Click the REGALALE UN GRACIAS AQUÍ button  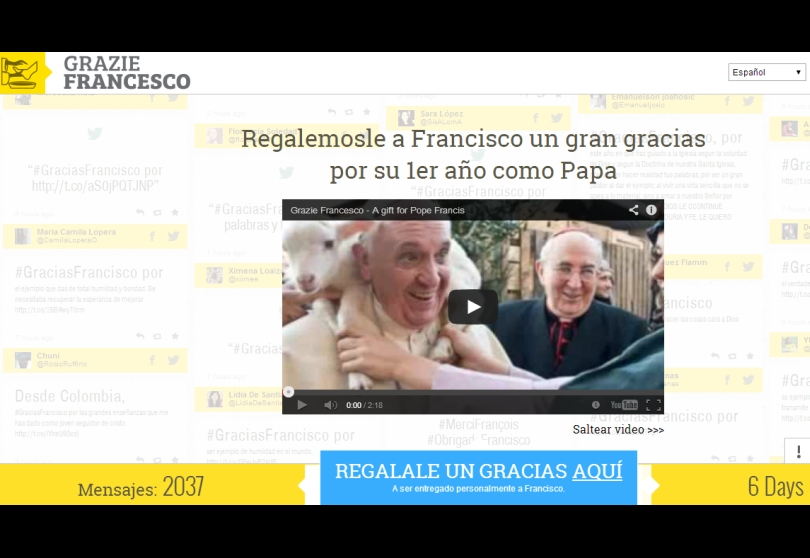click(x=478, y=477)
